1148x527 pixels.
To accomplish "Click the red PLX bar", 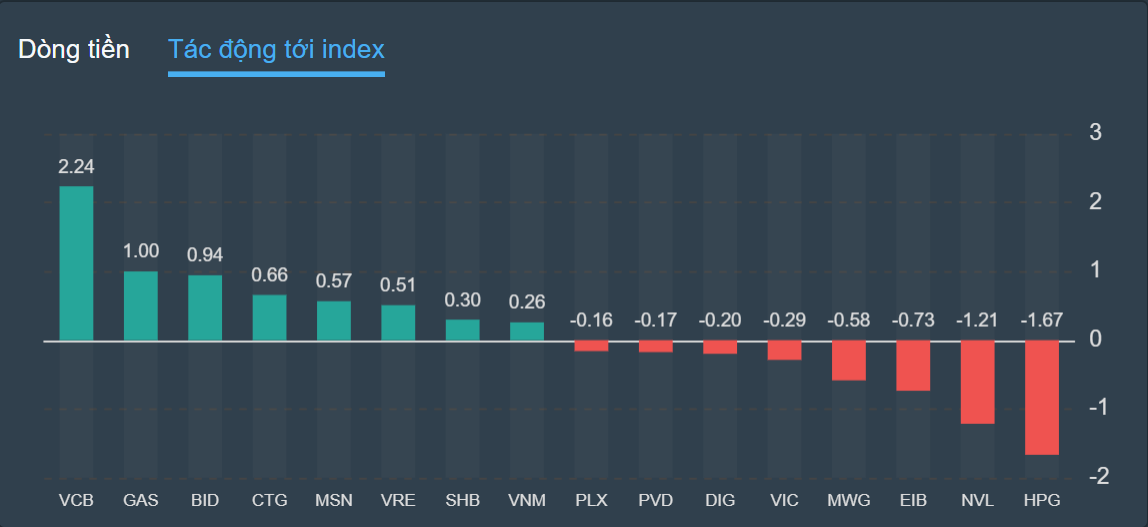I will tap(591, 346).
